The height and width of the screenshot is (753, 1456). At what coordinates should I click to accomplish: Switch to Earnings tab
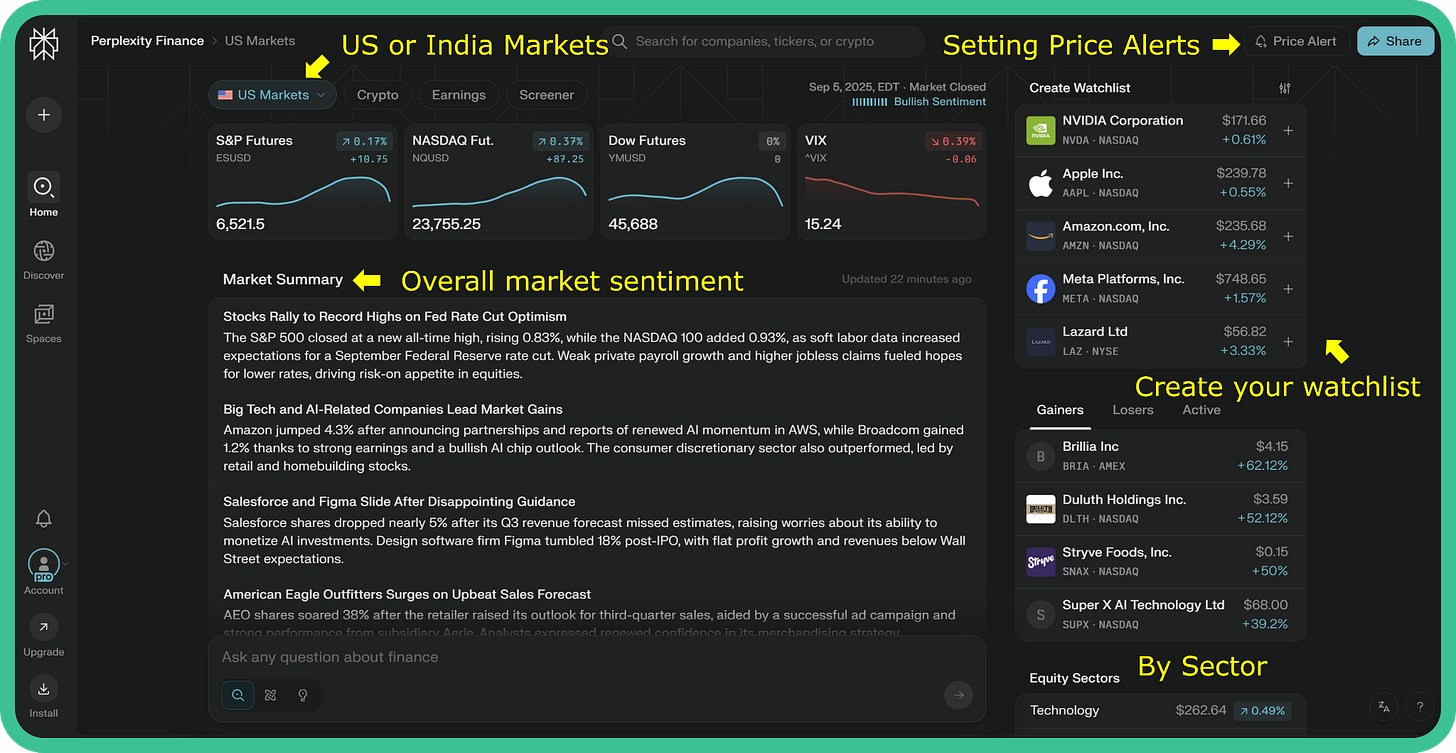[459, 95]
